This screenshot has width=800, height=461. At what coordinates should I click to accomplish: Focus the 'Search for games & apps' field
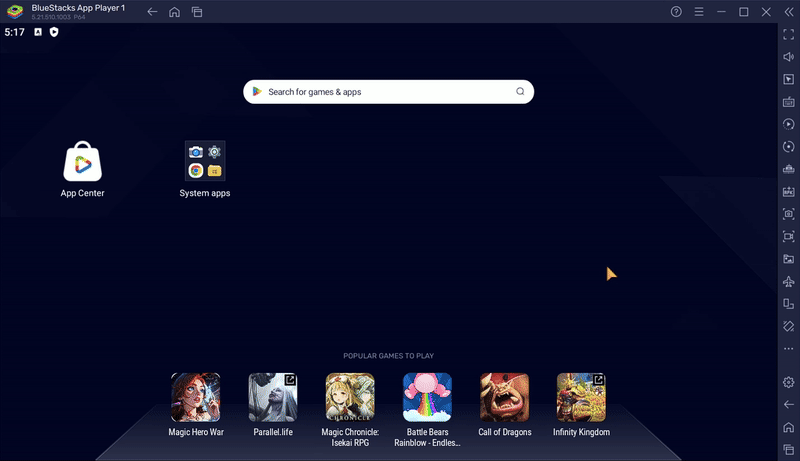(388, 92)
